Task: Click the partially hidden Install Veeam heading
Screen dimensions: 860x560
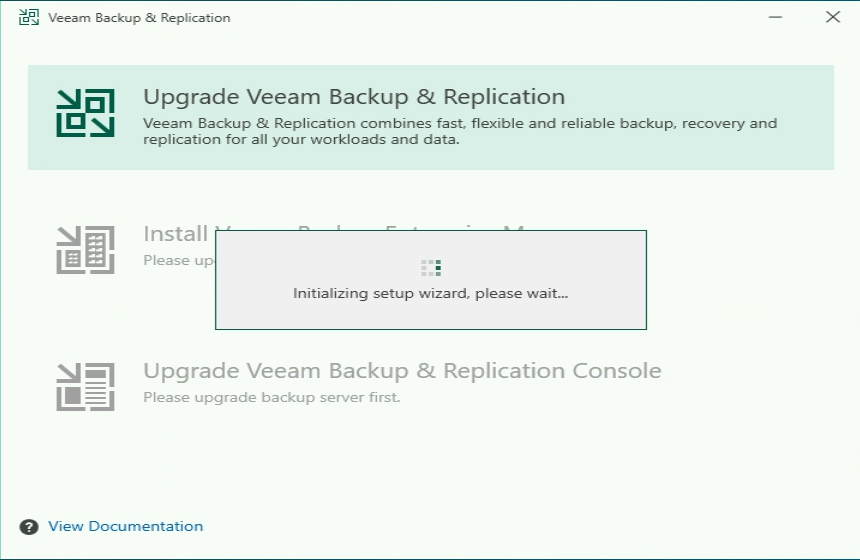Action: click(x=178, y=234)
